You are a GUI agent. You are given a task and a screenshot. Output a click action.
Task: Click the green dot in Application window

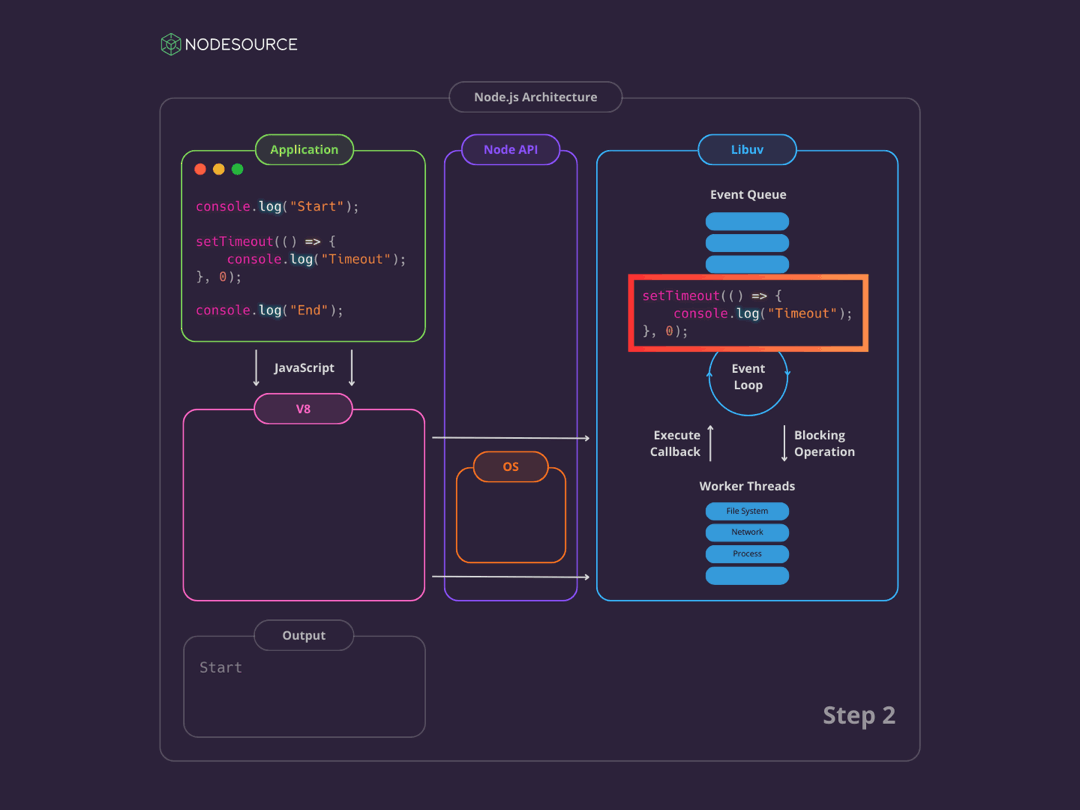(x=237, y=169)
